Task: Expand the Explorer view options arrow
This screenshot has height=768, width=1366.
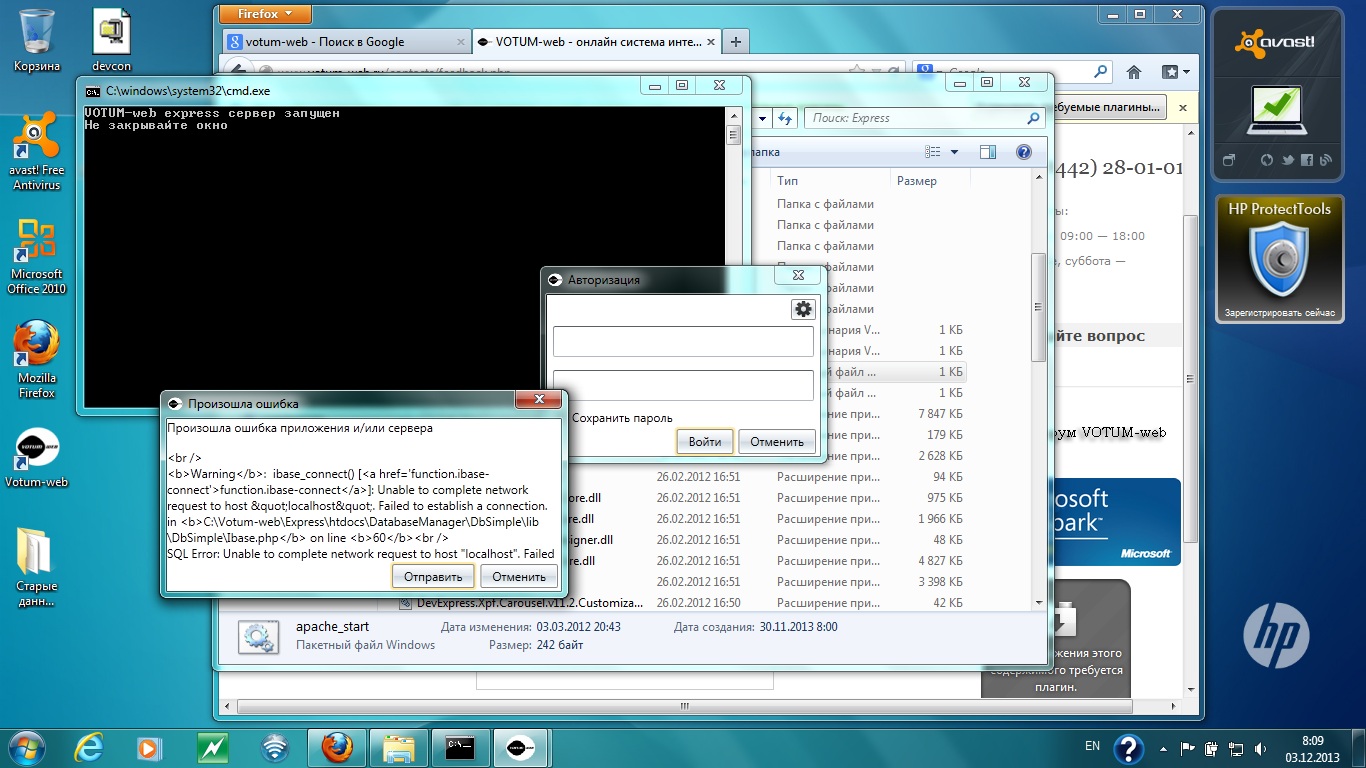Action: (954, 152)
